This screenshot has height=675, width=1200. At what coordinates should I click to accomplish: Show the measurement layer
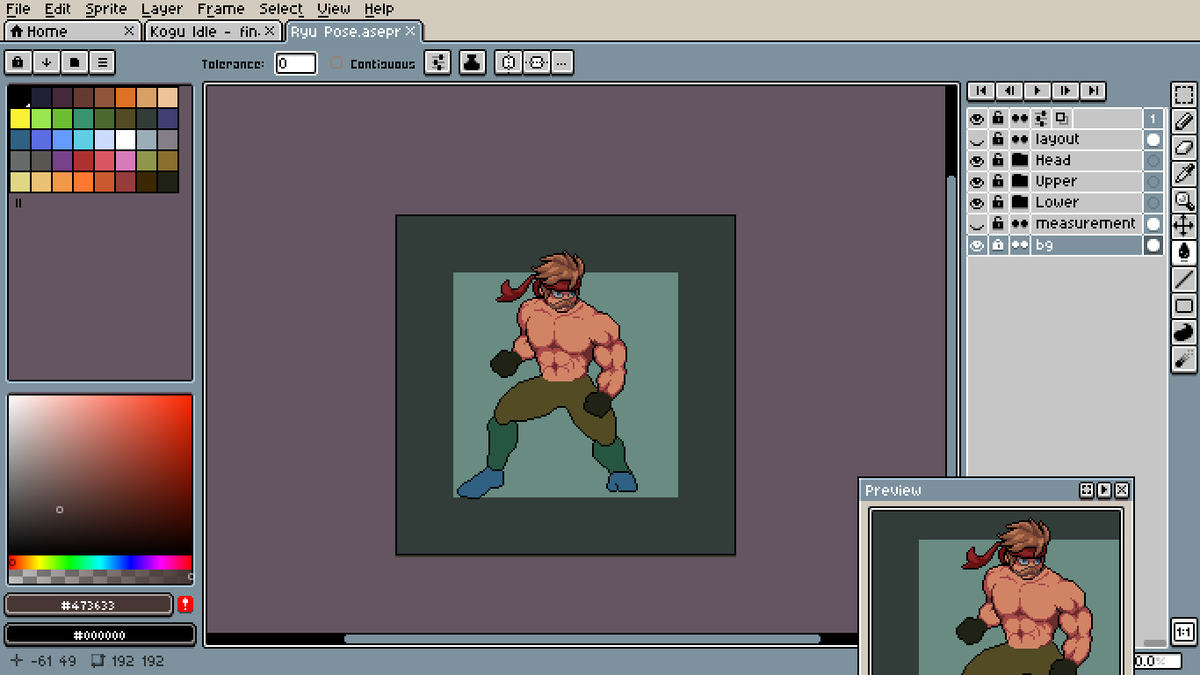tap(977, 223)
